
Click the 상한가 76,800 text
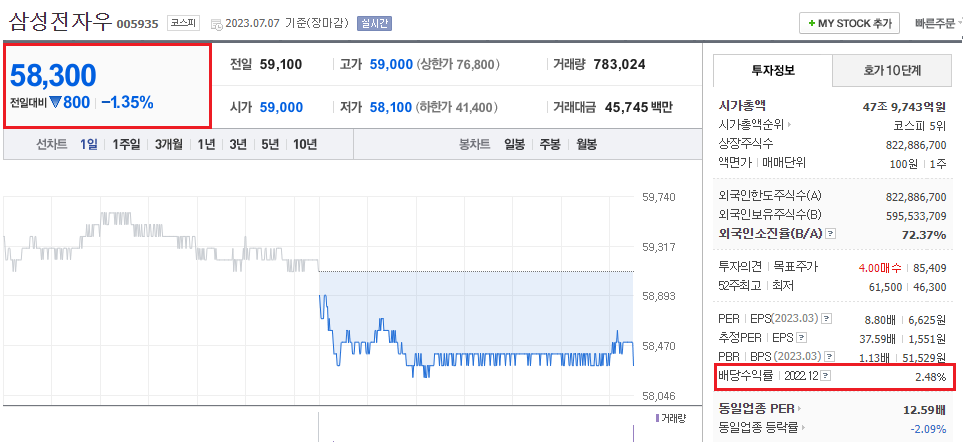[458, 64]
